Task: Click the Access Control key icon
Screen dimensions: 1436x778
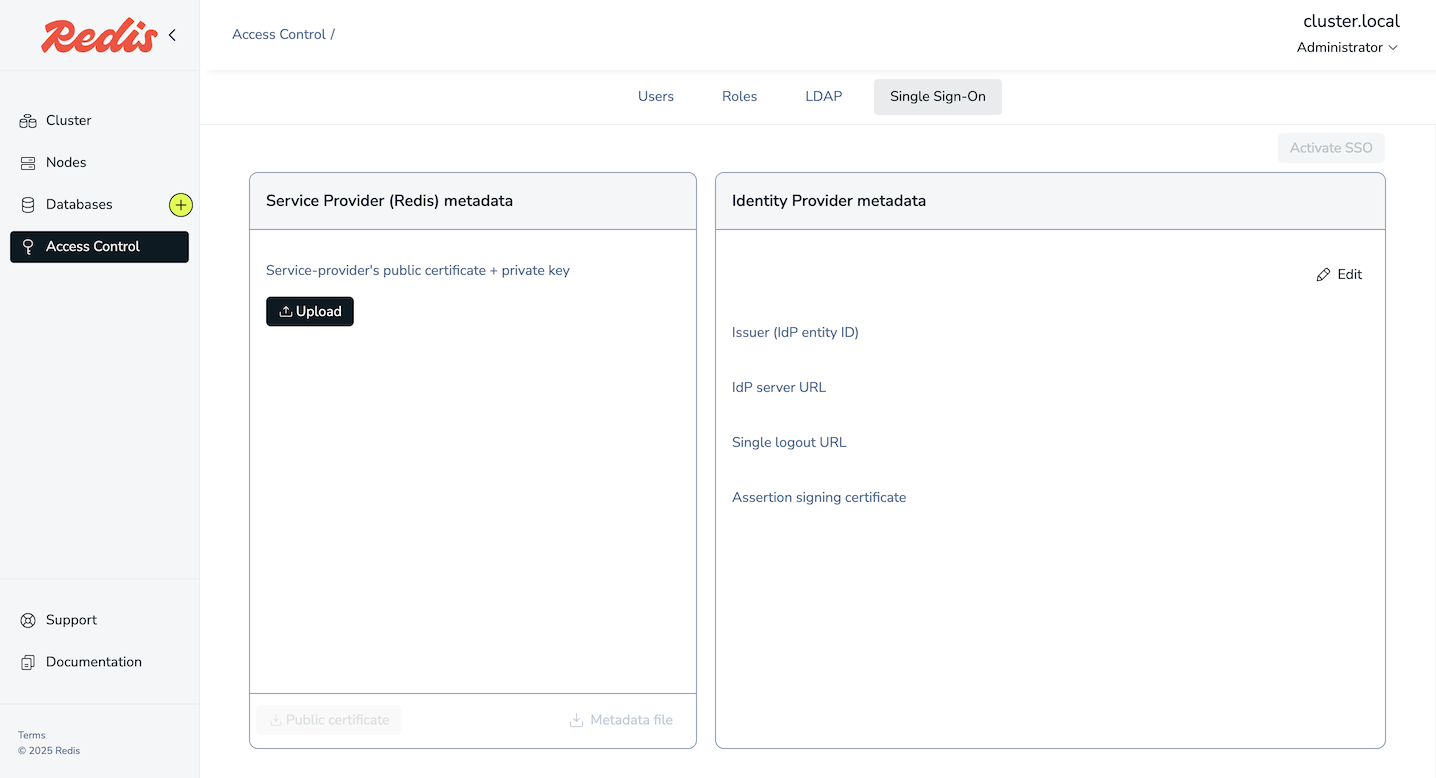Action: point(28,247)
